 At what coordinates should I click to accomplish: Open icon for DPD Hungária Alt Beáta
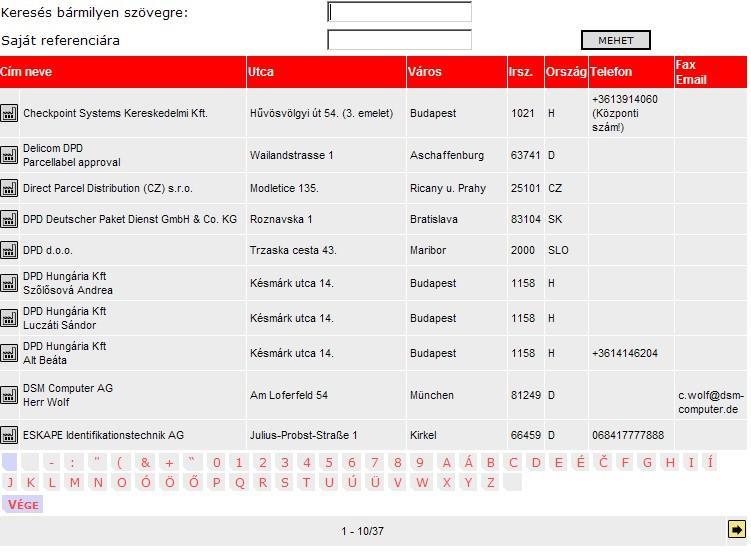pos(9,354)
